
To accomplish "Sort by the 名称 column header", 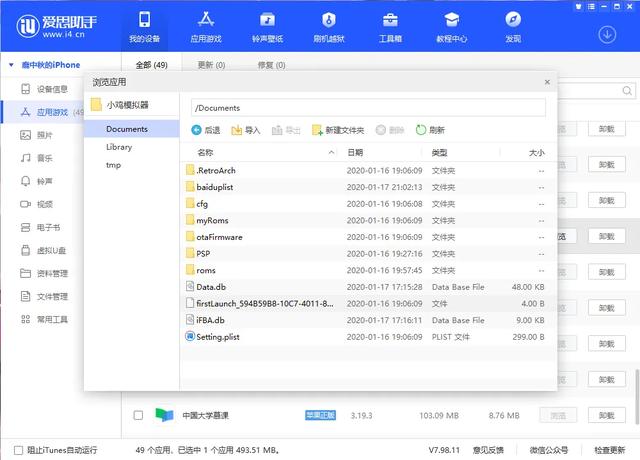I will 205,152.
